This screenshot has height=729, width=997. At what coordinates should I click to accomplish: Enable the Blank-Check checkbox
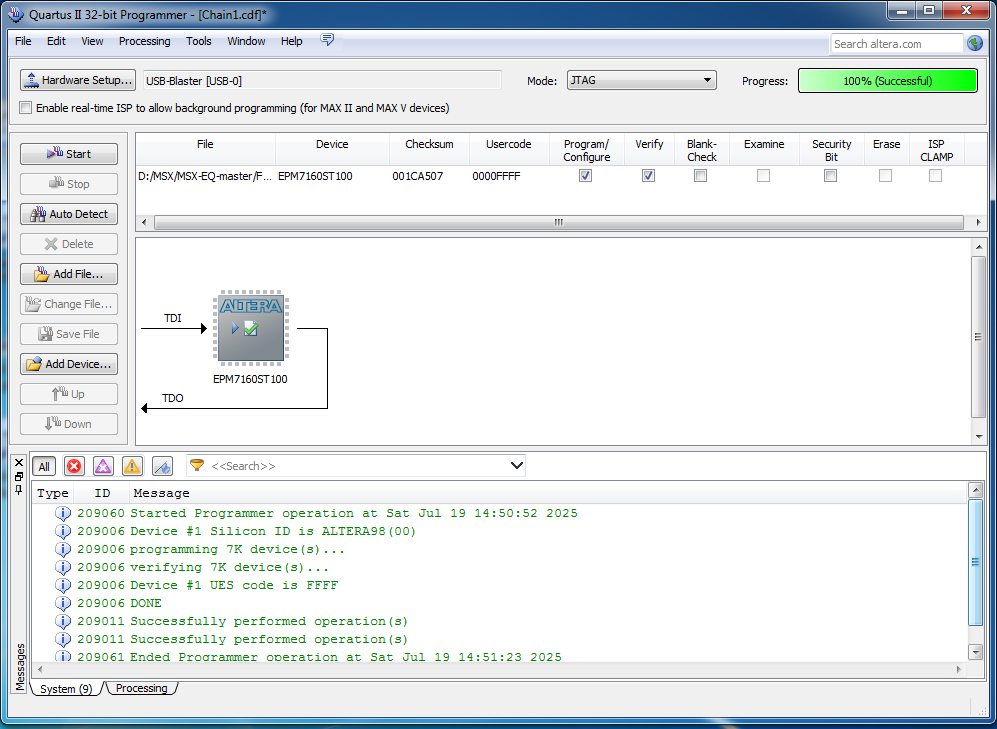coord(700,175)
